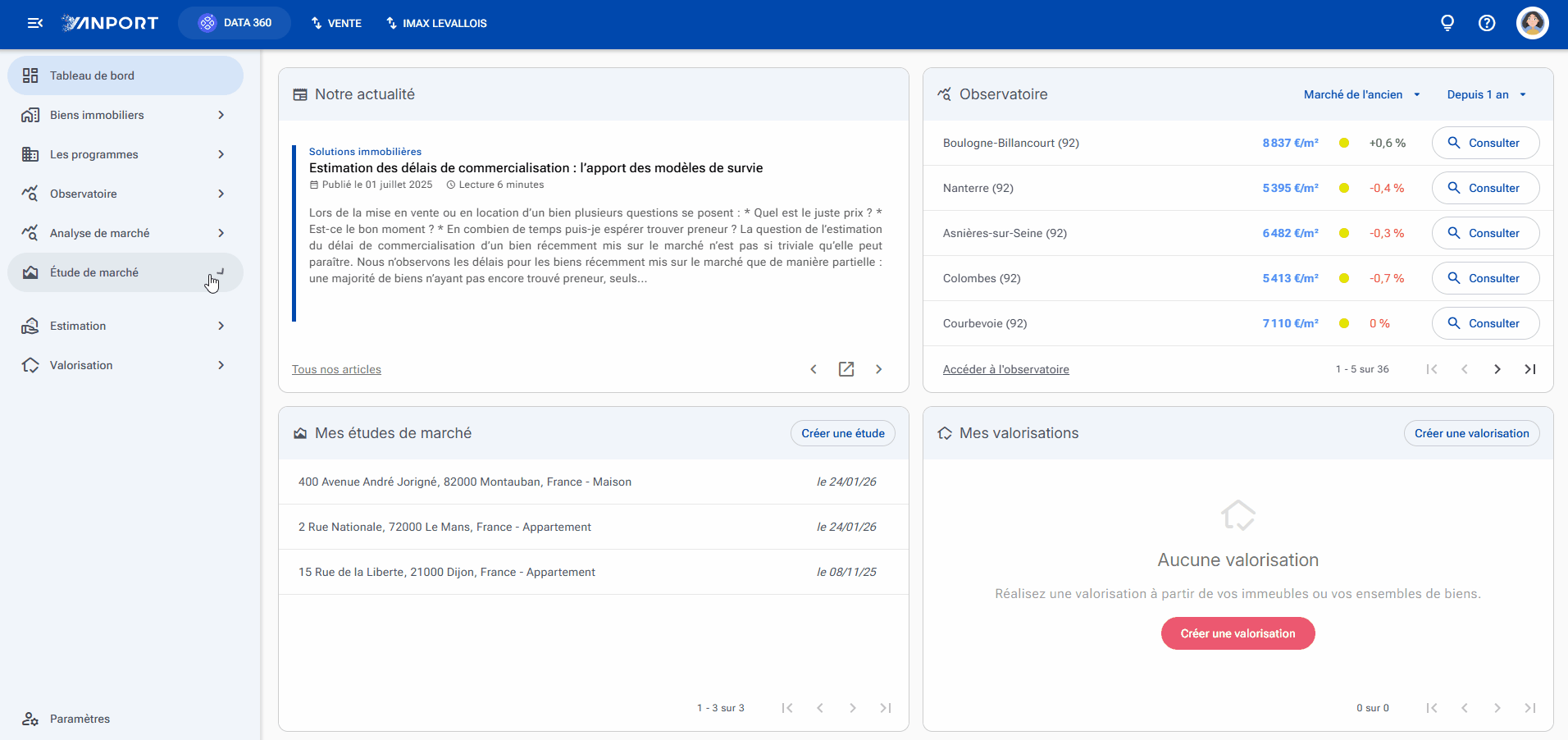Open the user avatar profile menu

click(x=1533, y=23)
